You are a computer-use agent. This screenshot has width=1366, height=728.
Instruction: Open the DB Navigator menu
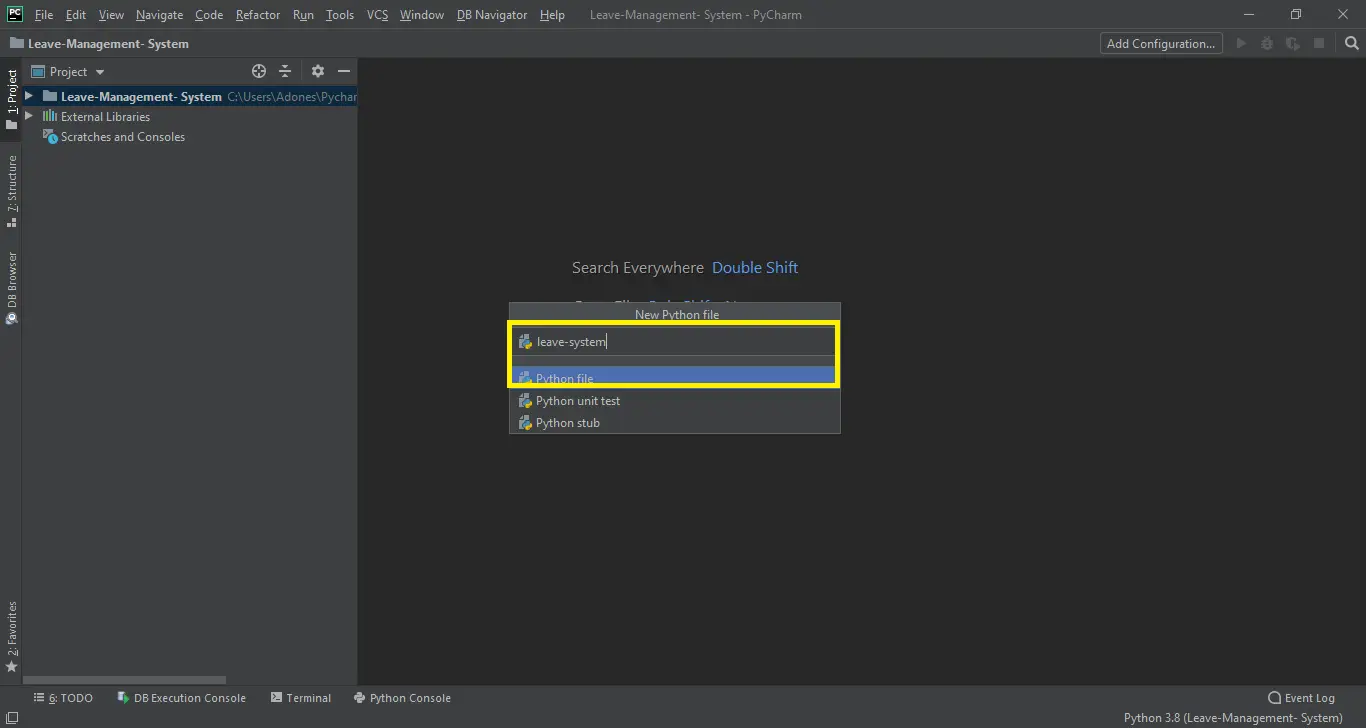click(x=491, y=14)
